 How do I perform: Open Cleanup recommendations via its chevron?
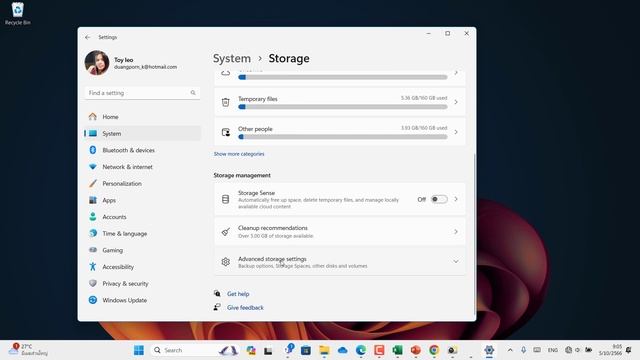point(456,232)
